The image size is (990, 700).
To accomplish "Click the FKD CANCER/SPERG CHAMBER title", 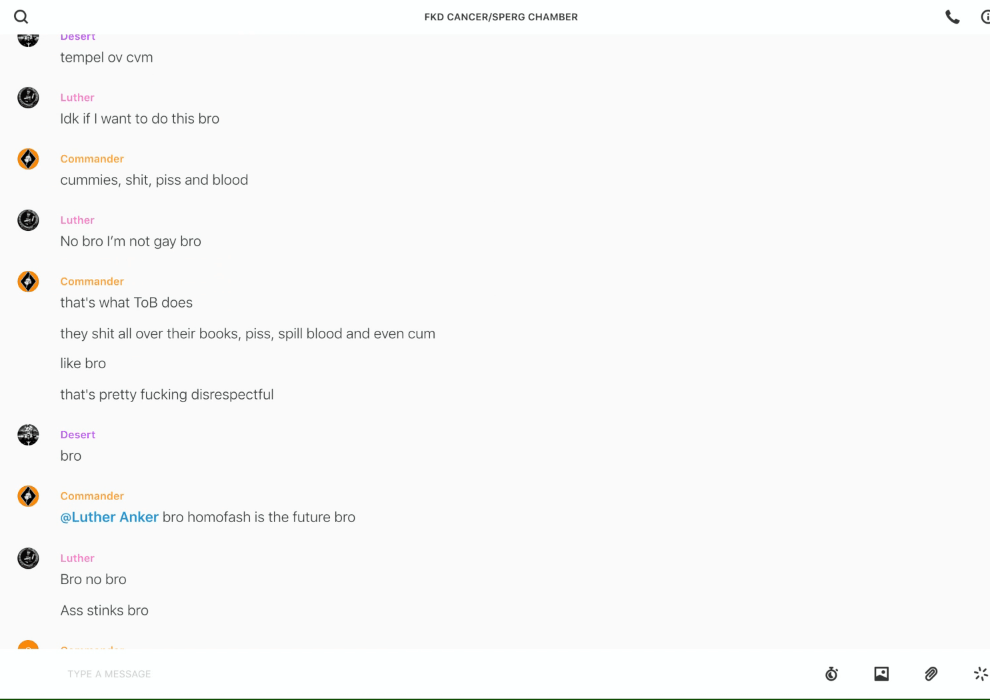I will pyautogui.click(x=501, y=17).
